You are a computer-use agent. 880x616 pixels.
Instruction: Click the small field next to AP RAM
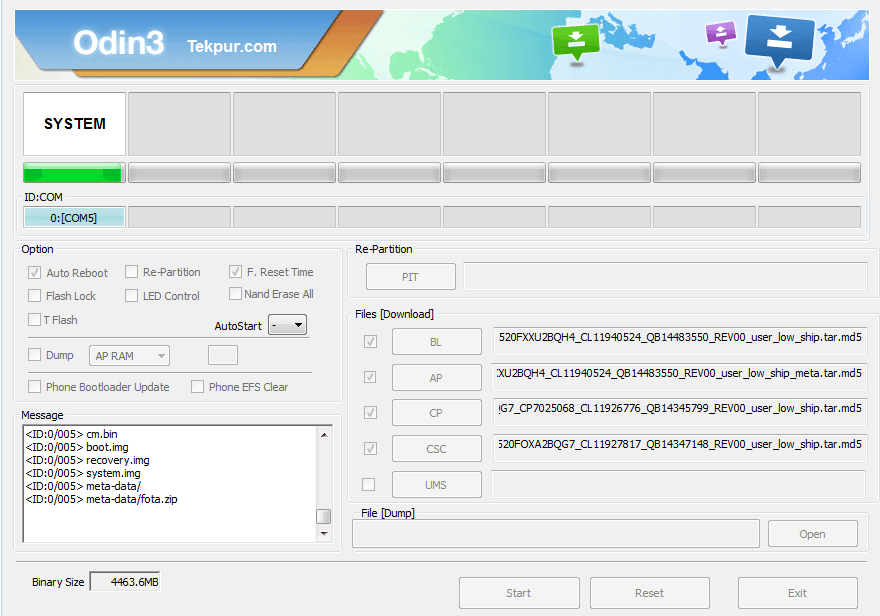click(x=223, y=355)
